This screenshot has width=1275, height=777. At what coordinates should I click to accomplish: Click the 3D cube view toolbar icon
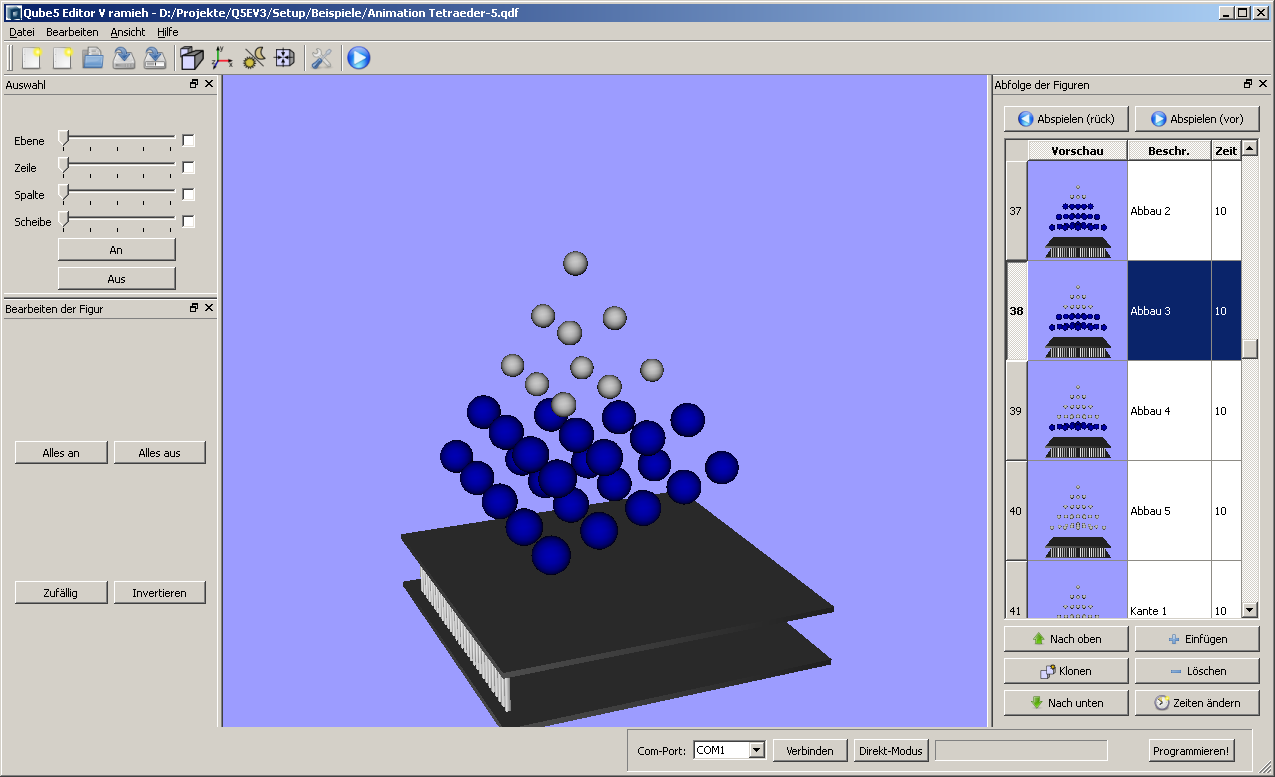pyautogui.click(x=191, y=58)
